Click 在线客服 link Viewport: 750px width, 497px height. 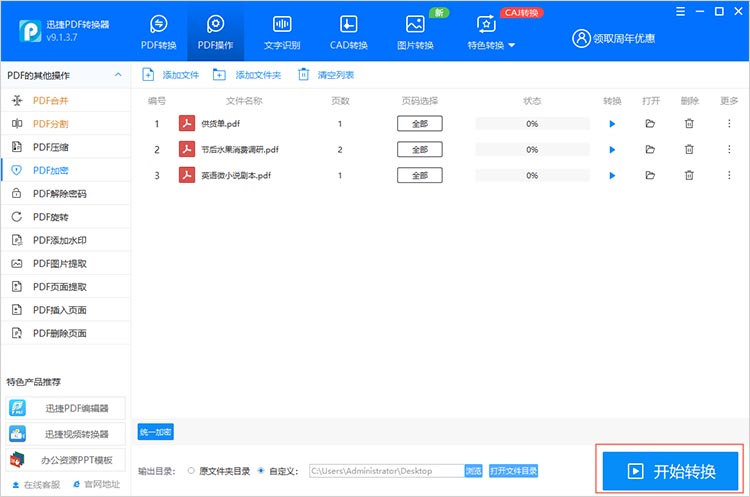pos(36,485)
